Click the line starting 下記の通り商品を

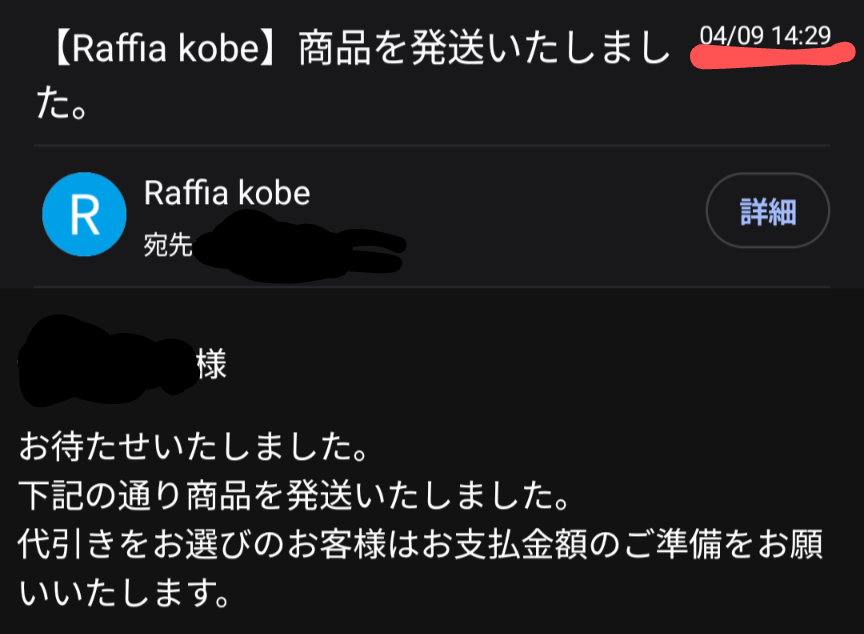[294, 495]
